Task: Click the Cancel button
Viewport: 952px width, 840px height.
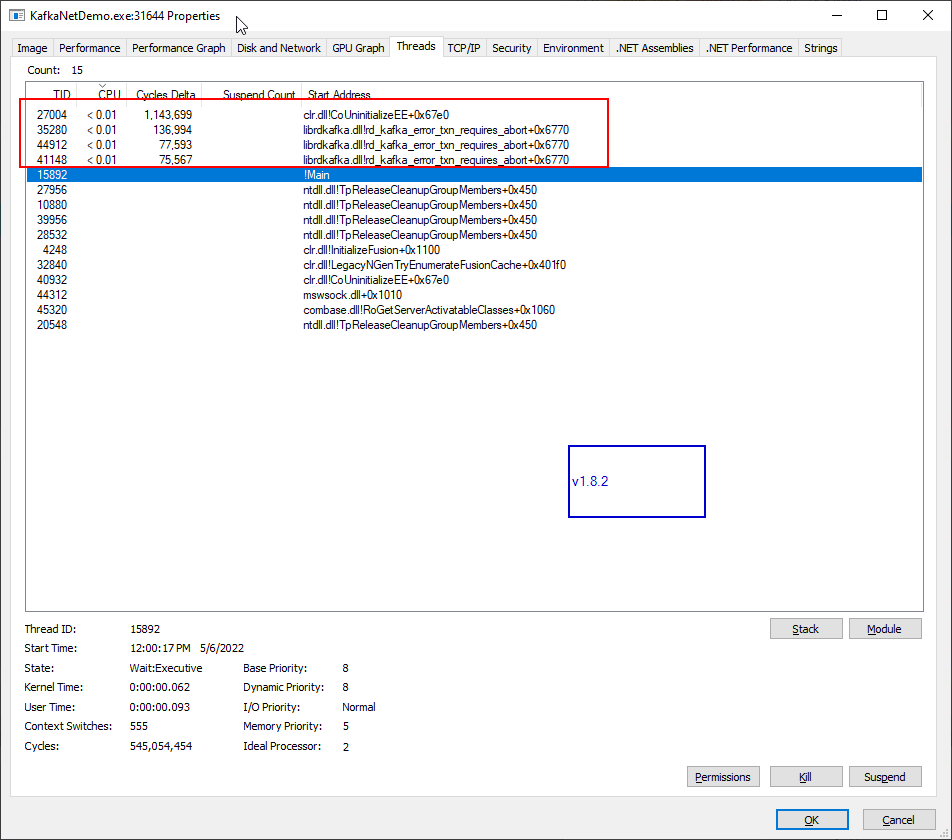Action: click(898, 820)
